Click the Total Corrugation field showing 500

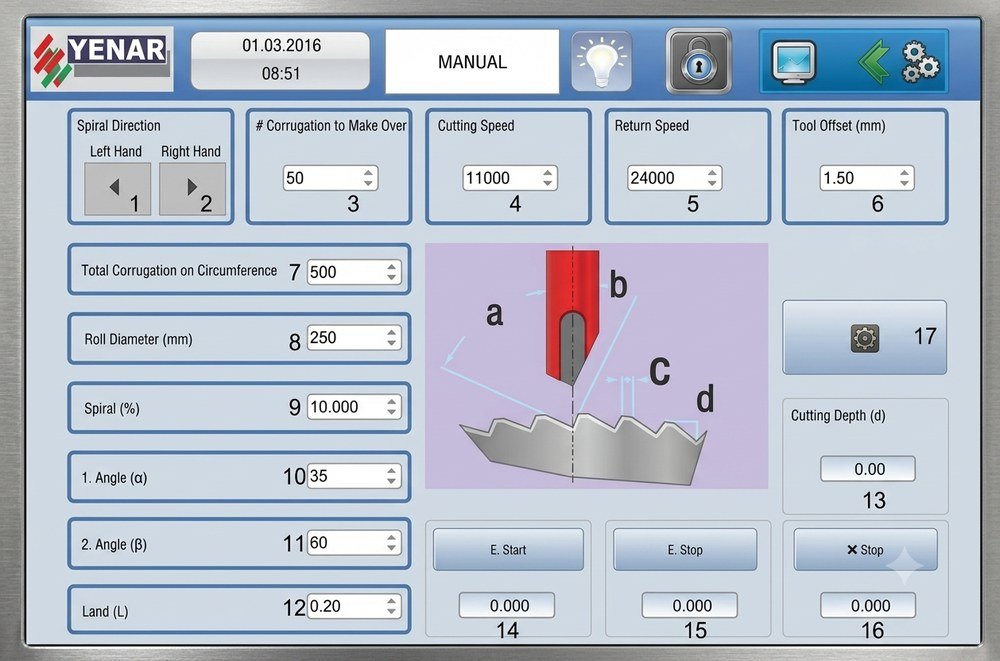(x=354, y=272)
